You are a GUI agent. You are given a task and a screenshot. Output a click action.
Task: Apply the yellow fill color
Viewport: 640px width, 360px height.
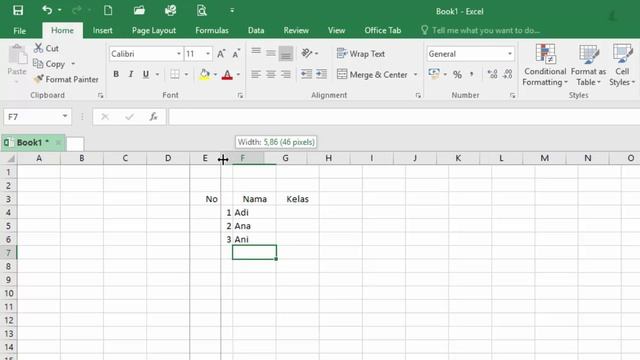coord(204,74)
